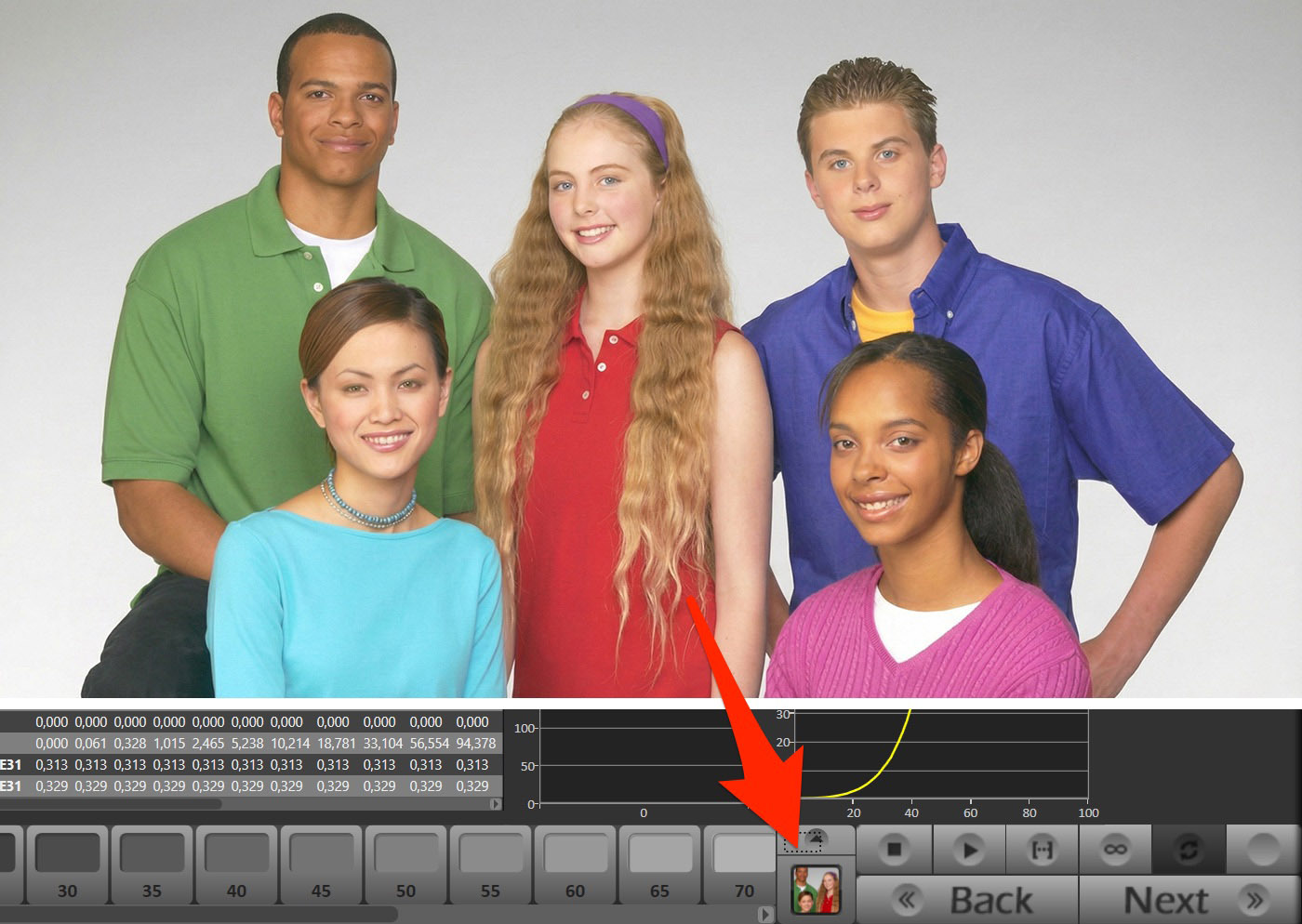The width and height of the screenshot is (1302, 924).
Task: Go Back to the previous step
Action: (966, 900)
